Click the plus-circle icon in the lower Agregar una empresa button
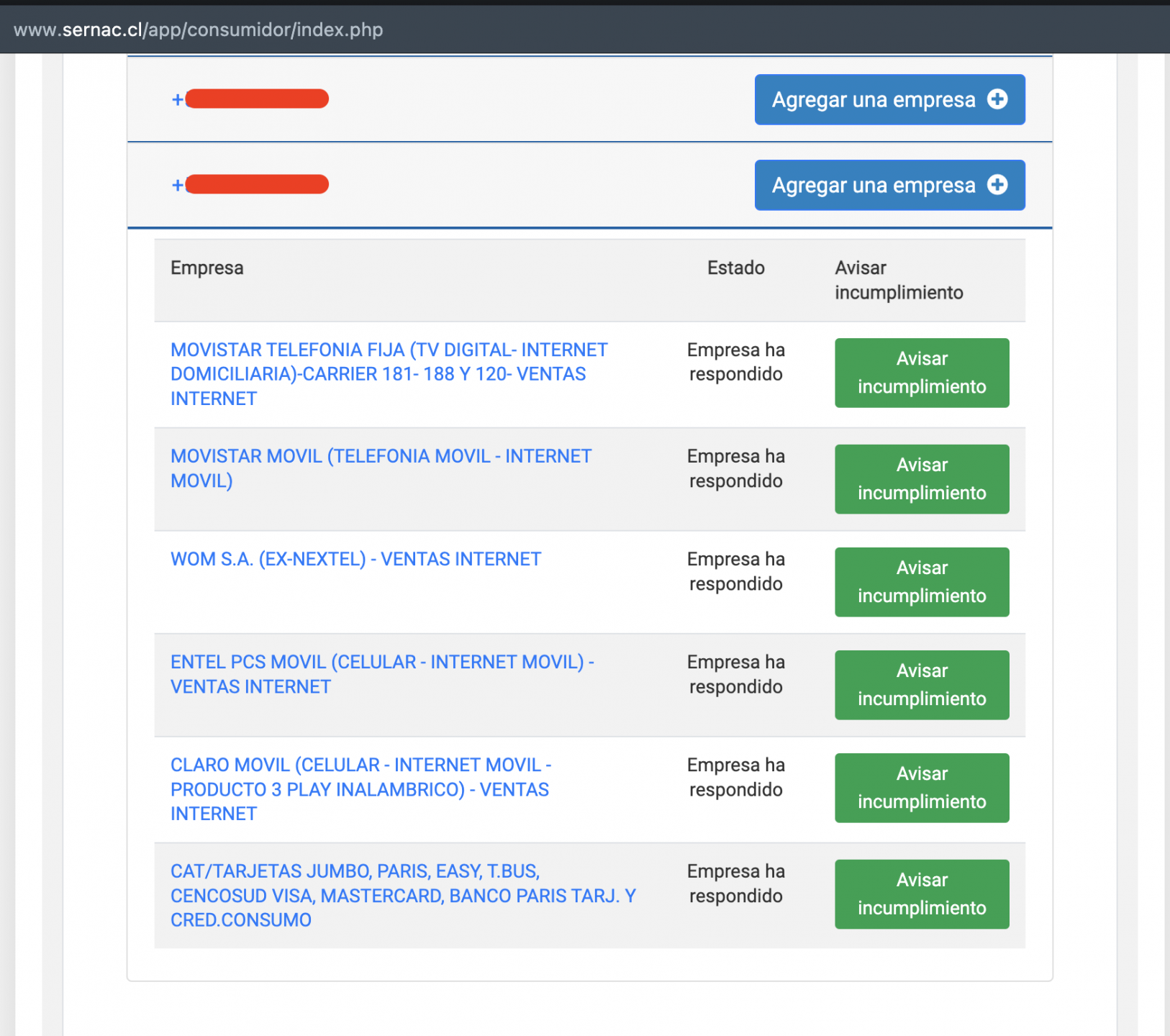This screenshot has width=1170, height=1036. [x=997, y=185]
